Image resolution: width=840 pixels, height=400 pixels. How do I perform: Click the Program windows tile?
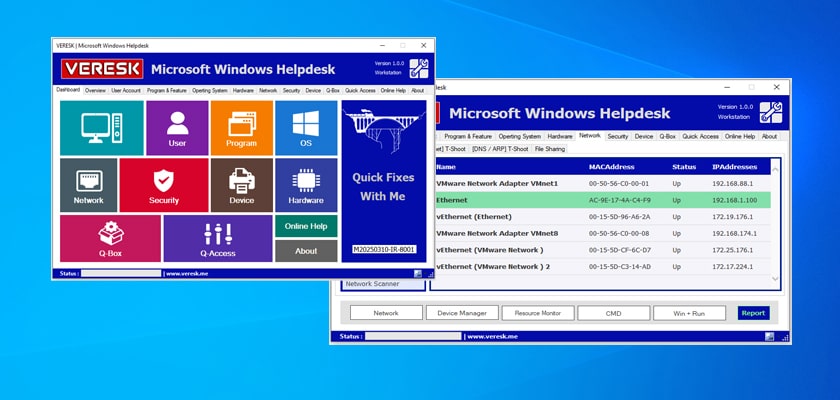pos(241,128)
